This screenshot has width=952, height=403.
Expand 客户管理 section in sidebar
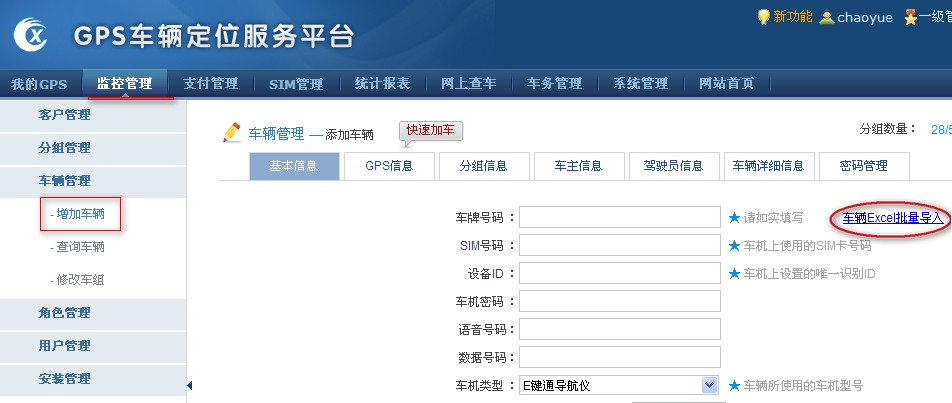point(64,115)
